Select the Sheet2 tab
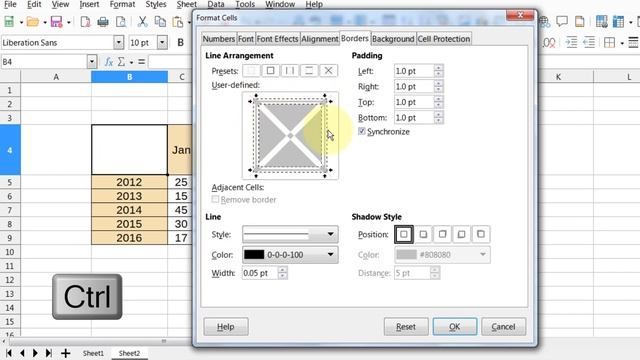The image size is (640, 360). coord(129,353)
